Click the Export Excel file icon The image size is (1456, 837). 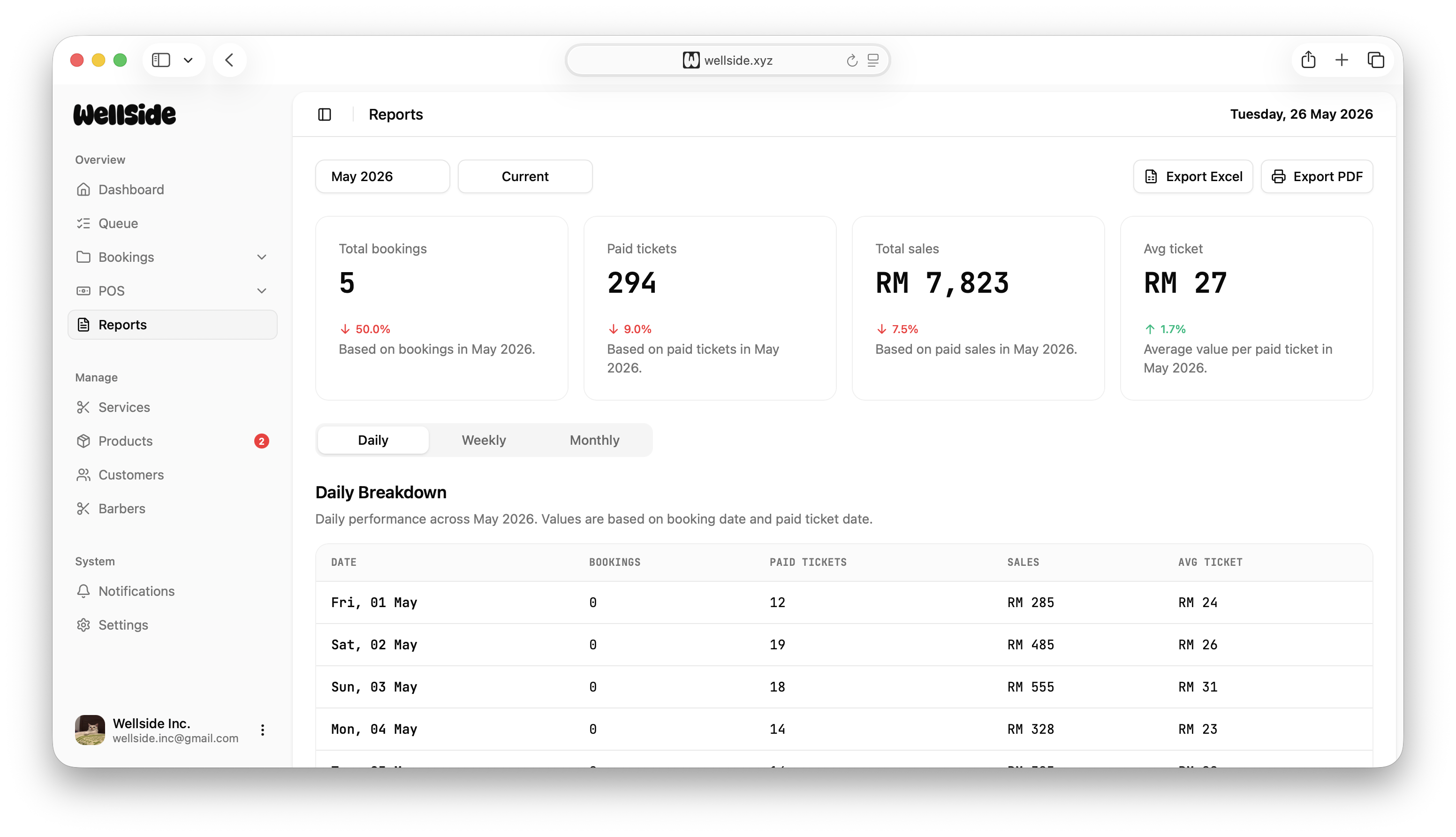click(1151, 176)
